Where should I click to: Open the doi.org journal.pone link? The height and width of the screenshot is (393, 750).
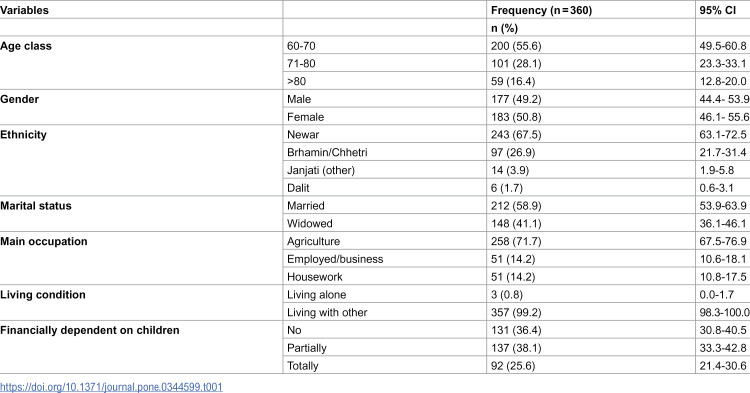point(111,387)
